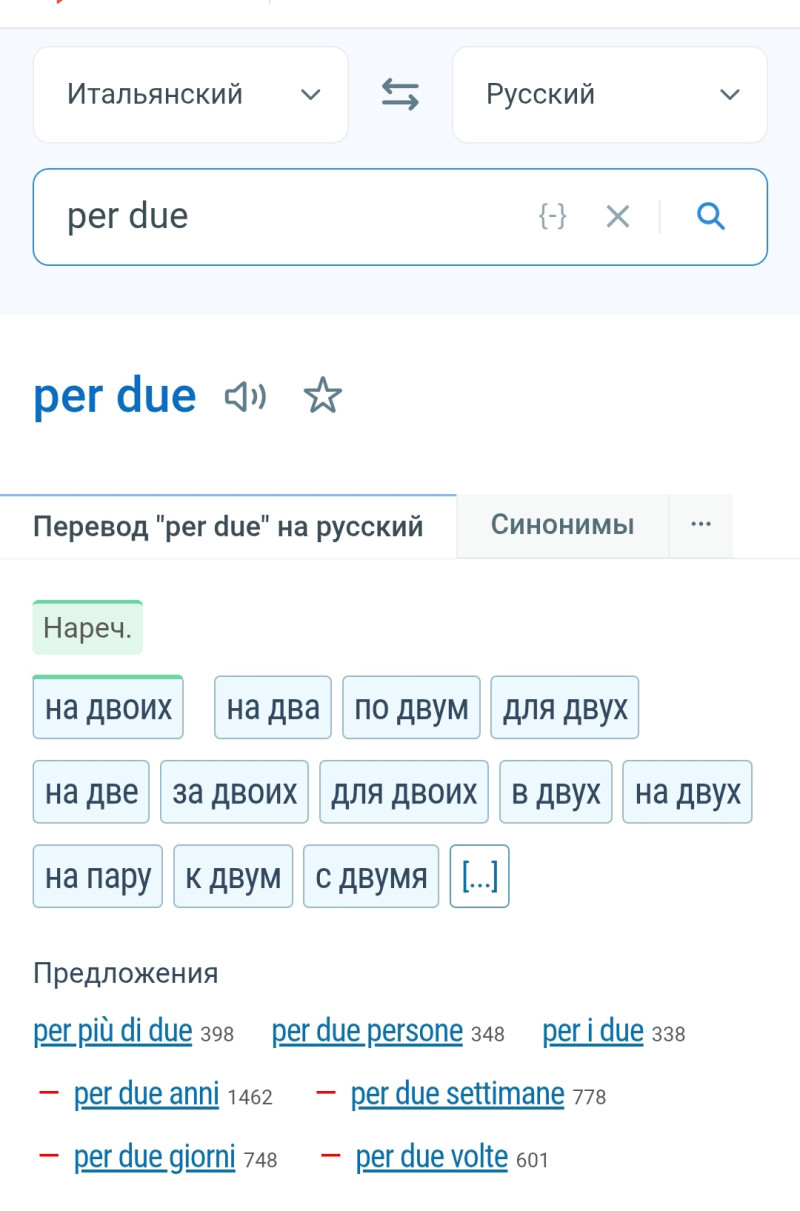Viewport: 800px width, 1211px height.
Task: Open the curly braces conjugation icon
Action: click(553, 216)
